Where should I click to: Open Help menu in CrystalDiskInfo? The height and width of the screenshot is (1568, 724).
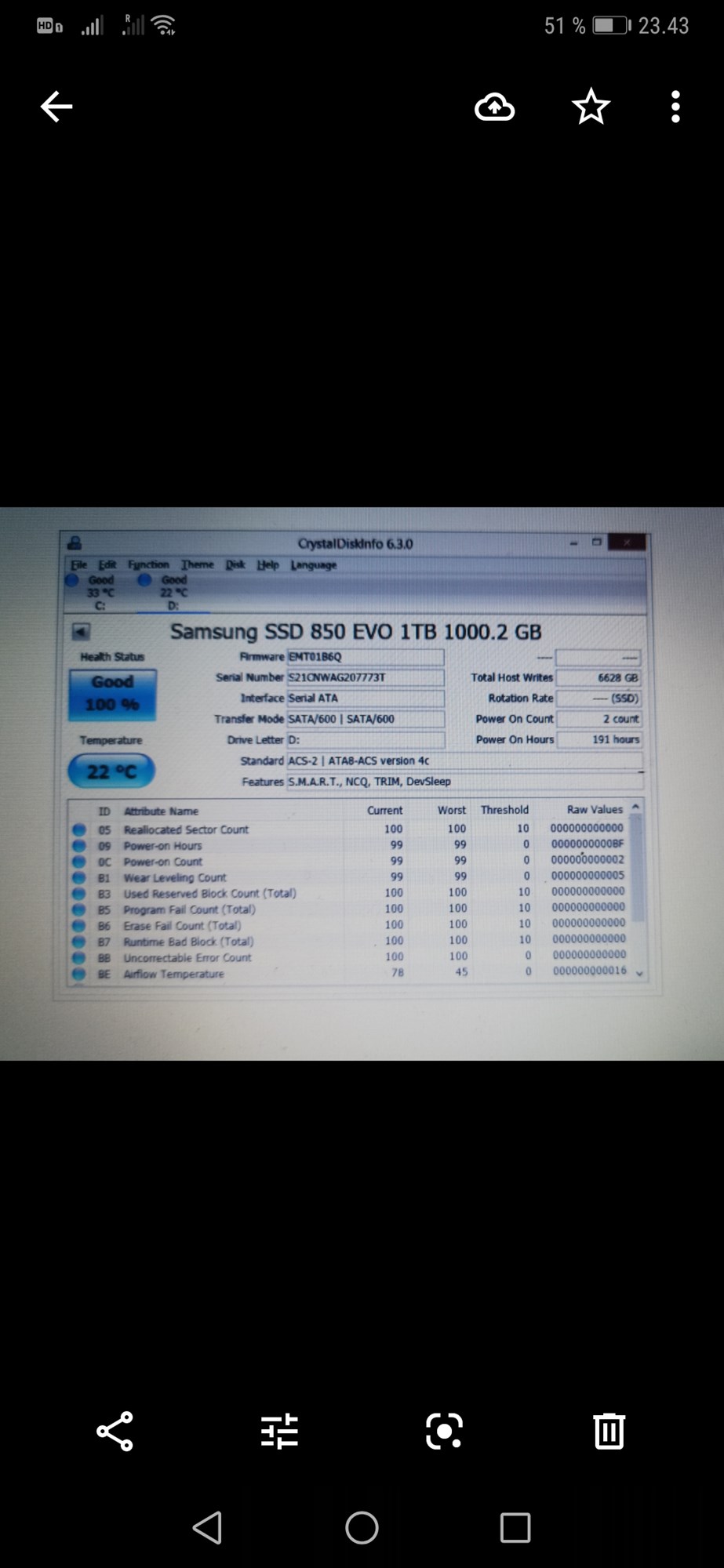pyautogui.click(x=268, y=564)
